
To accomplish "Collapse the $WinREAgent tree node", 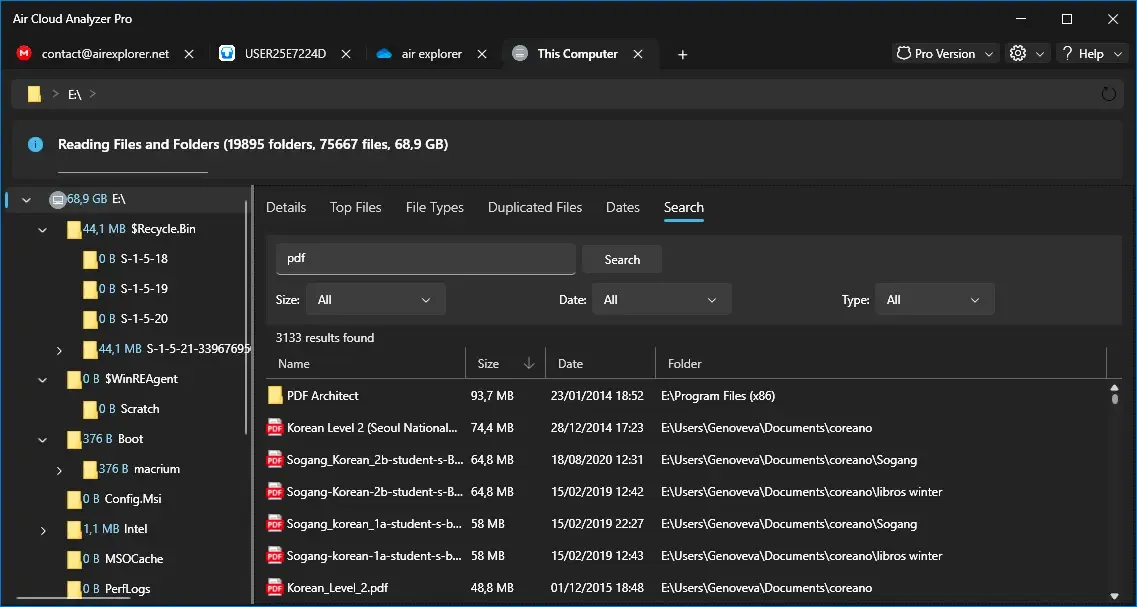I will tap(43, 380).
